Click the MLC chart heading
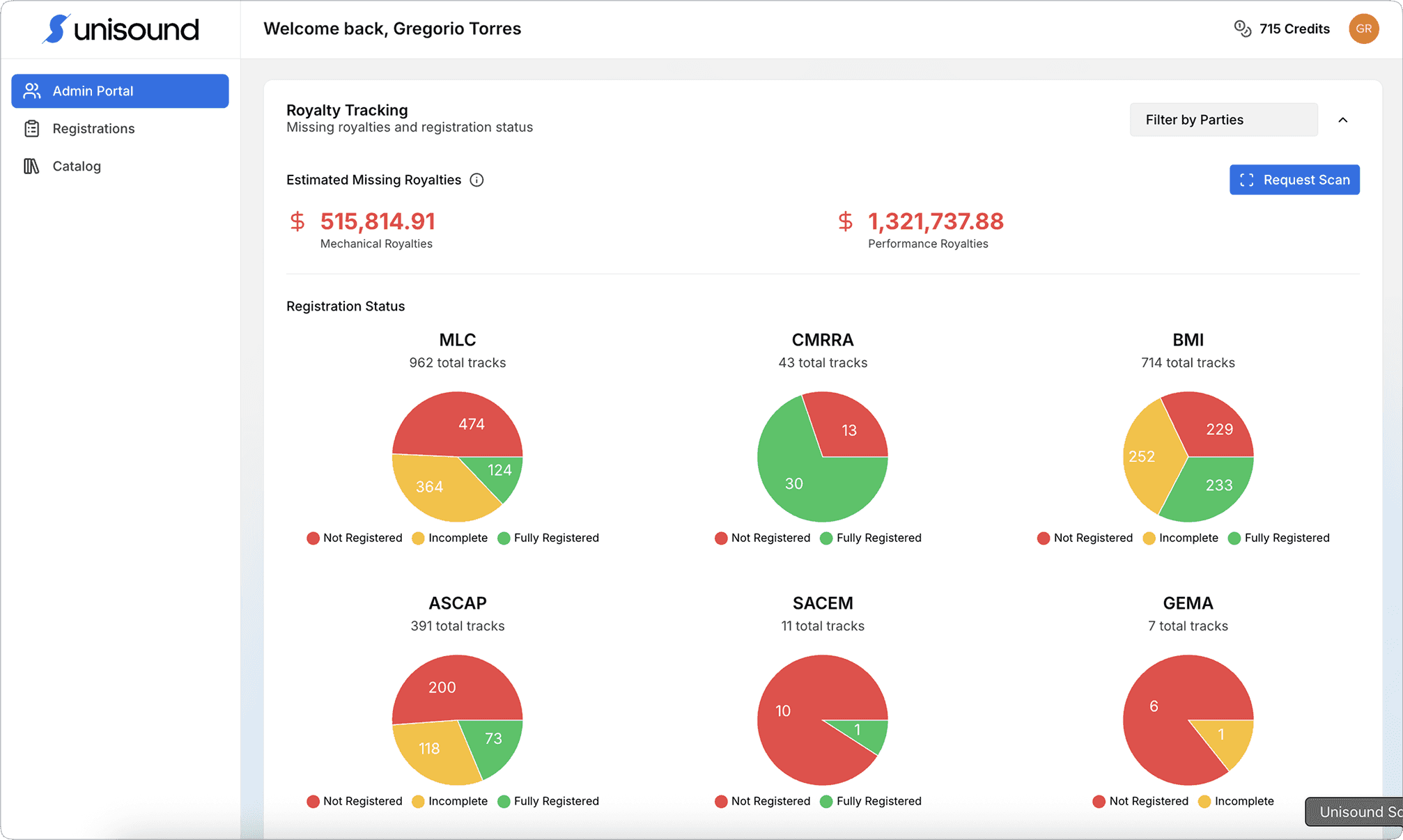This screenshot has height=840, width=1403. point(458,340)
